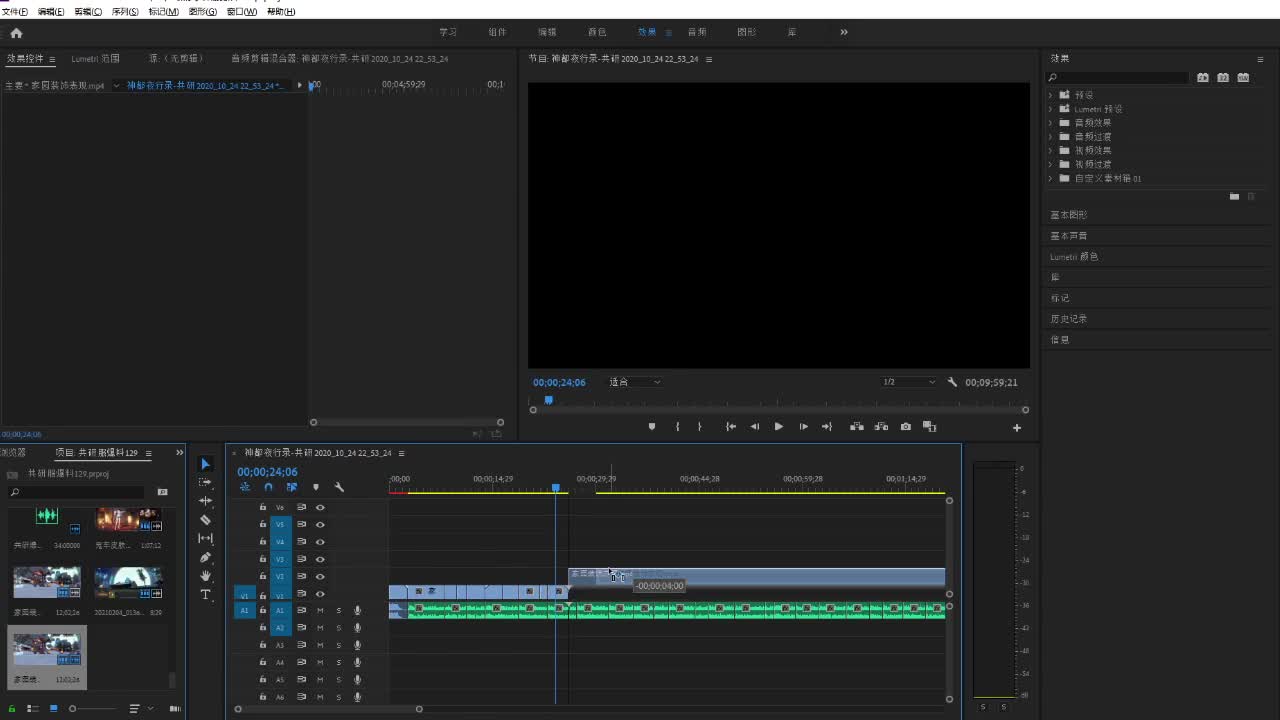
Task: Click Export Frame camera icon
Action: pos(905,427)
